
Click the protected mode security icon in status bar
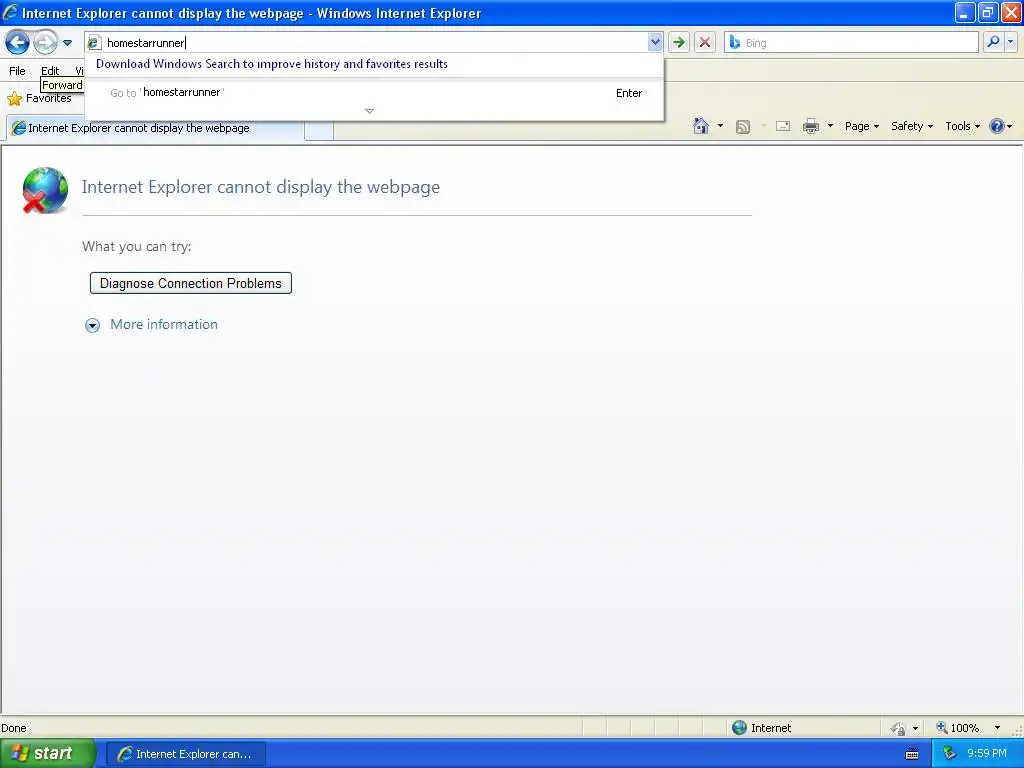899,728
